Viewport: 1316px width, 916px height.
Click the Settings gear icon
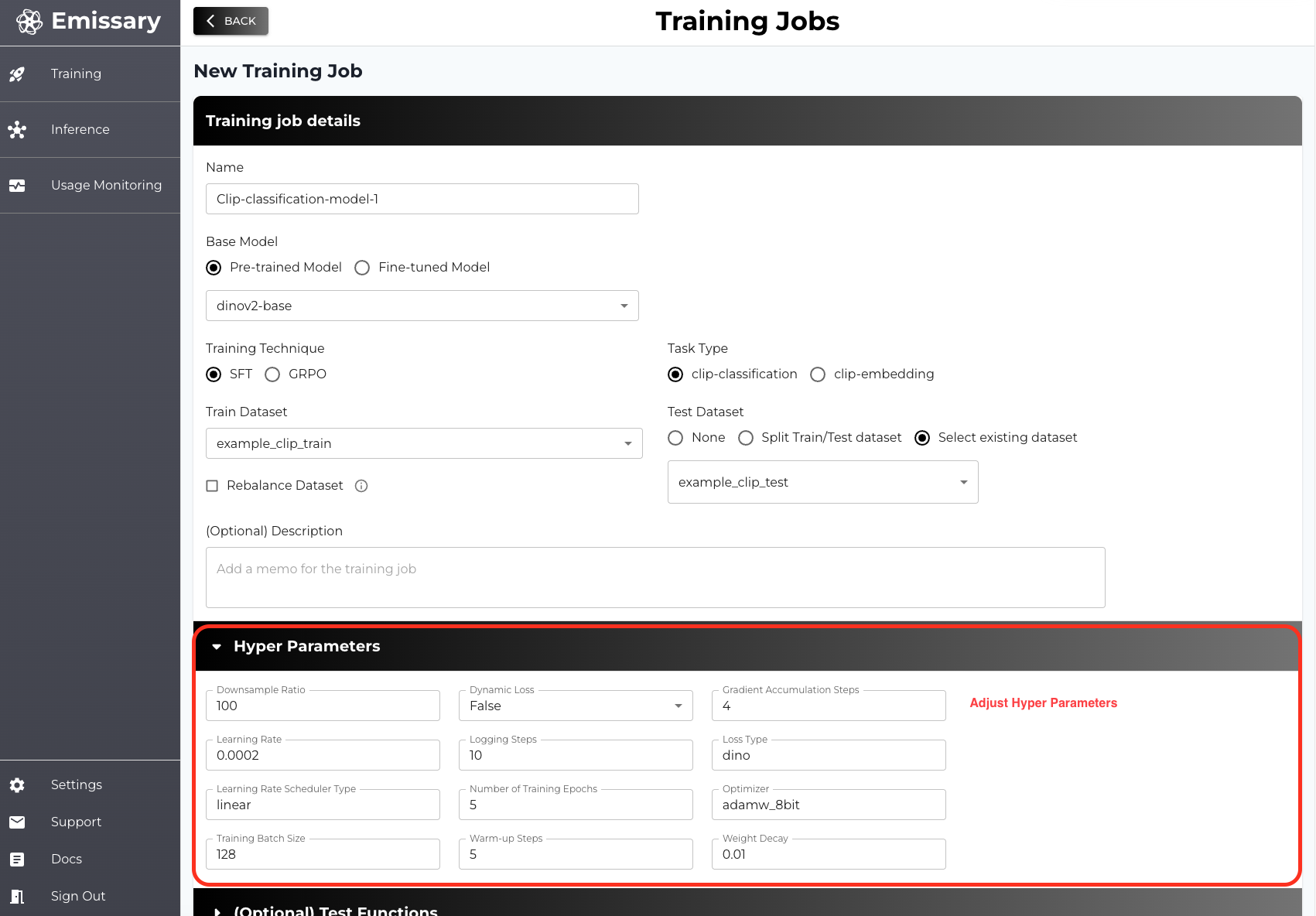point(17,785)
